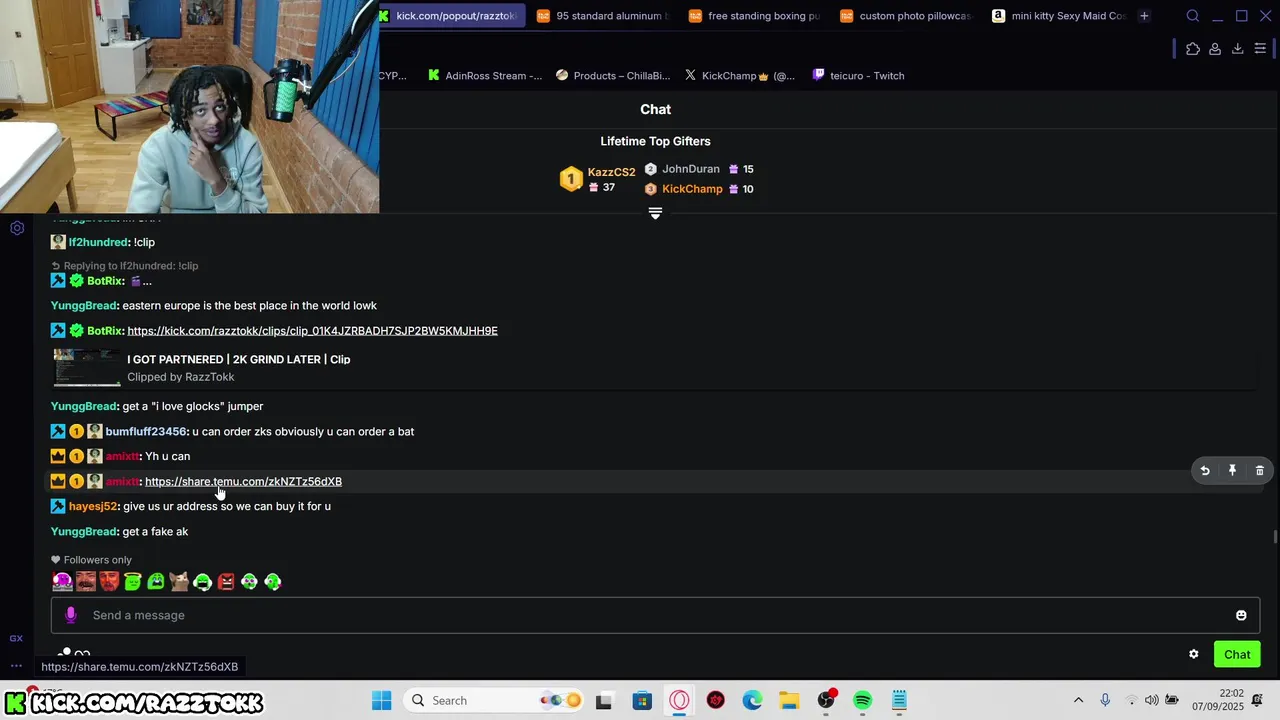
Task: Open the taskbar volume control
Action: click(x=1151, y=700)
